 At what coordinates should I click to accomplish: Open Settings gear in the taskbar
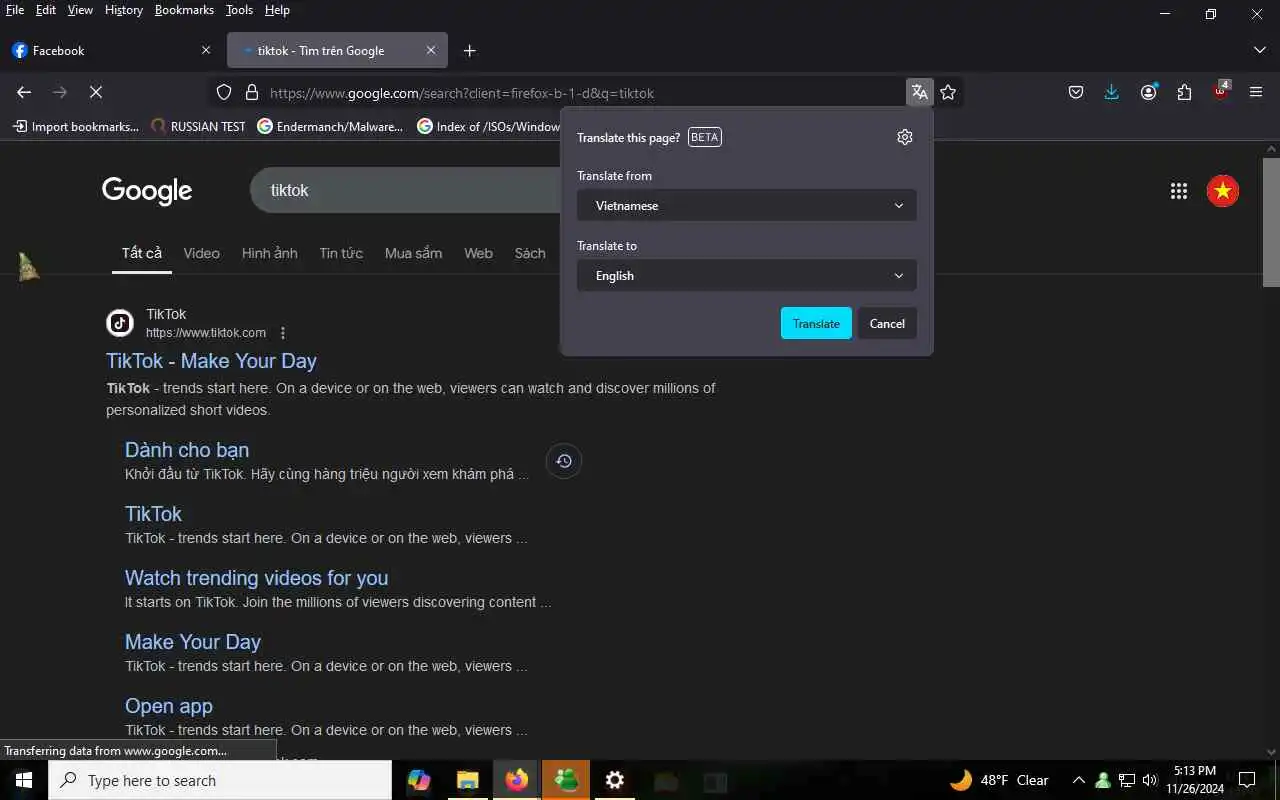(x=615, y=780)
